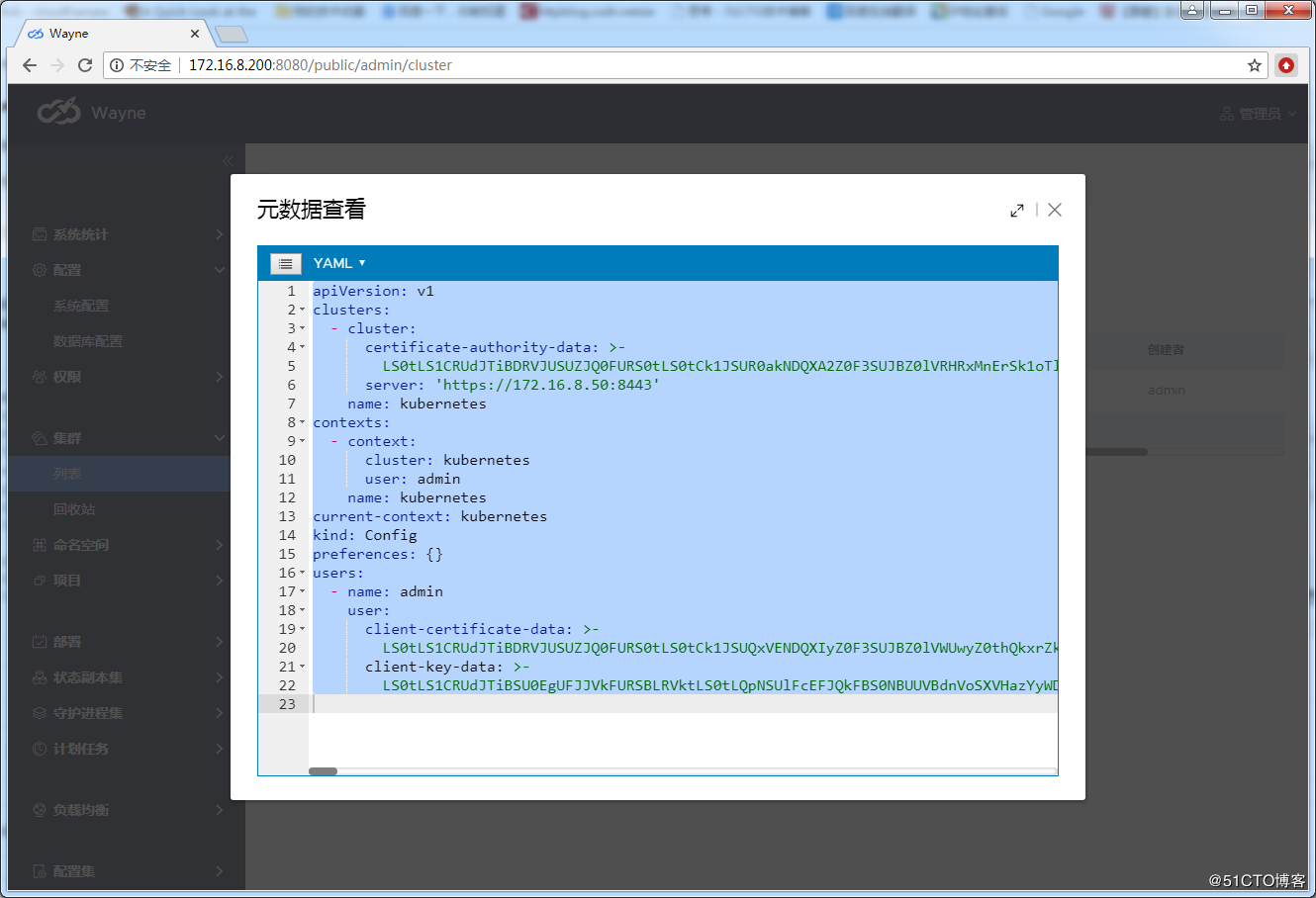Click the 配置 gear icon in sidebar
The image size is (1316, 898).
click(x=40, y=270)
